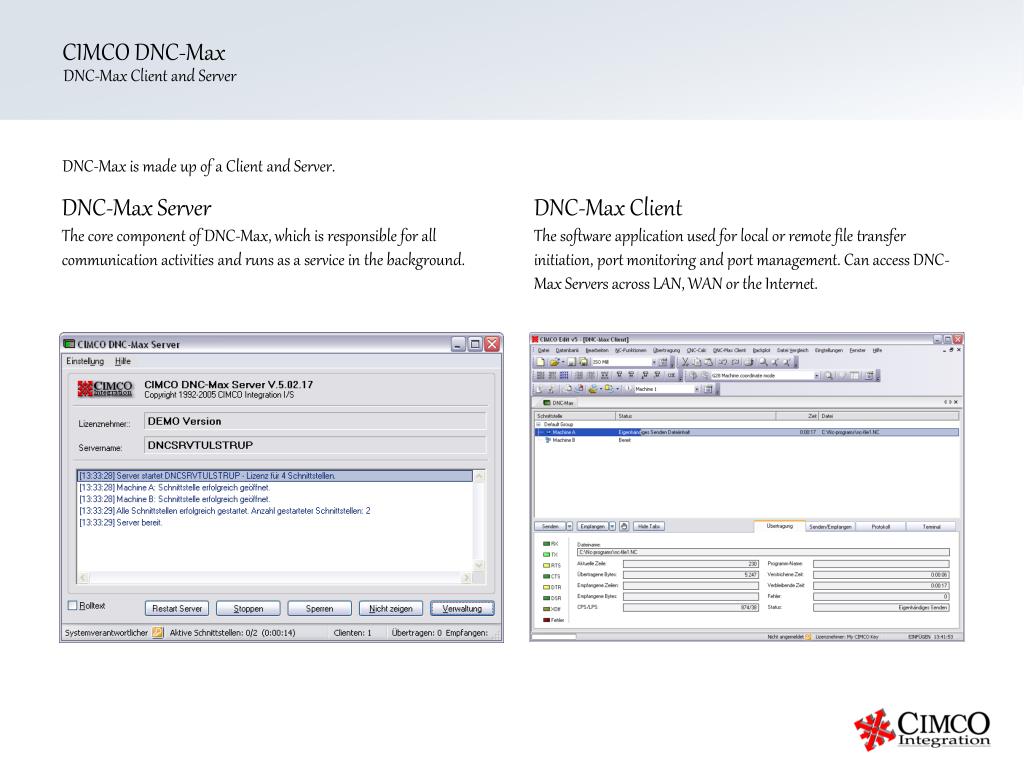This screenshot has width=1024, height=768.
Task: Click the server log horizontal scrollbar
Action: pos(274,578)
